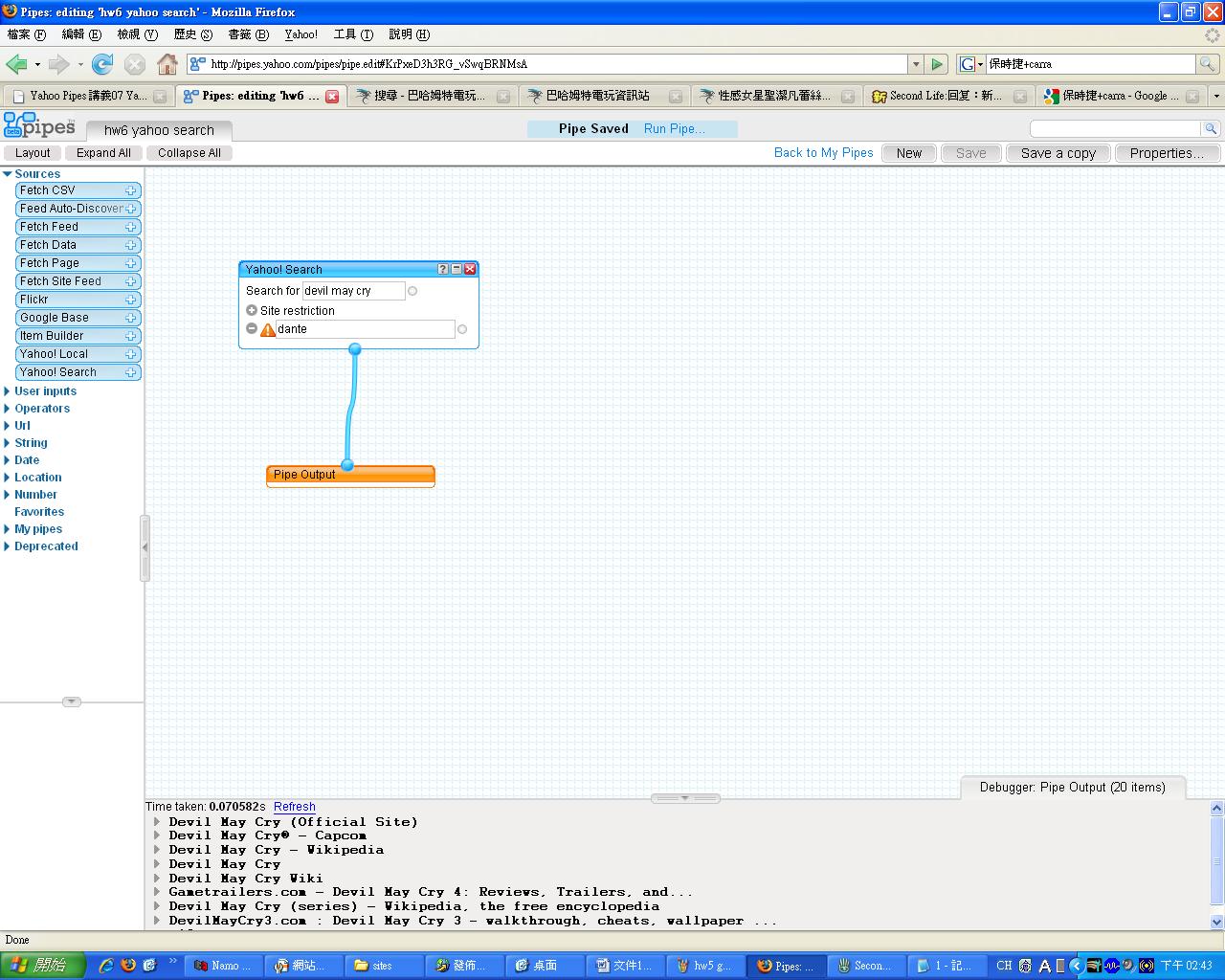The image size is (1225, 980).
Task: Add Yahoo! Local module plus icon
Action: coord(130,354)
